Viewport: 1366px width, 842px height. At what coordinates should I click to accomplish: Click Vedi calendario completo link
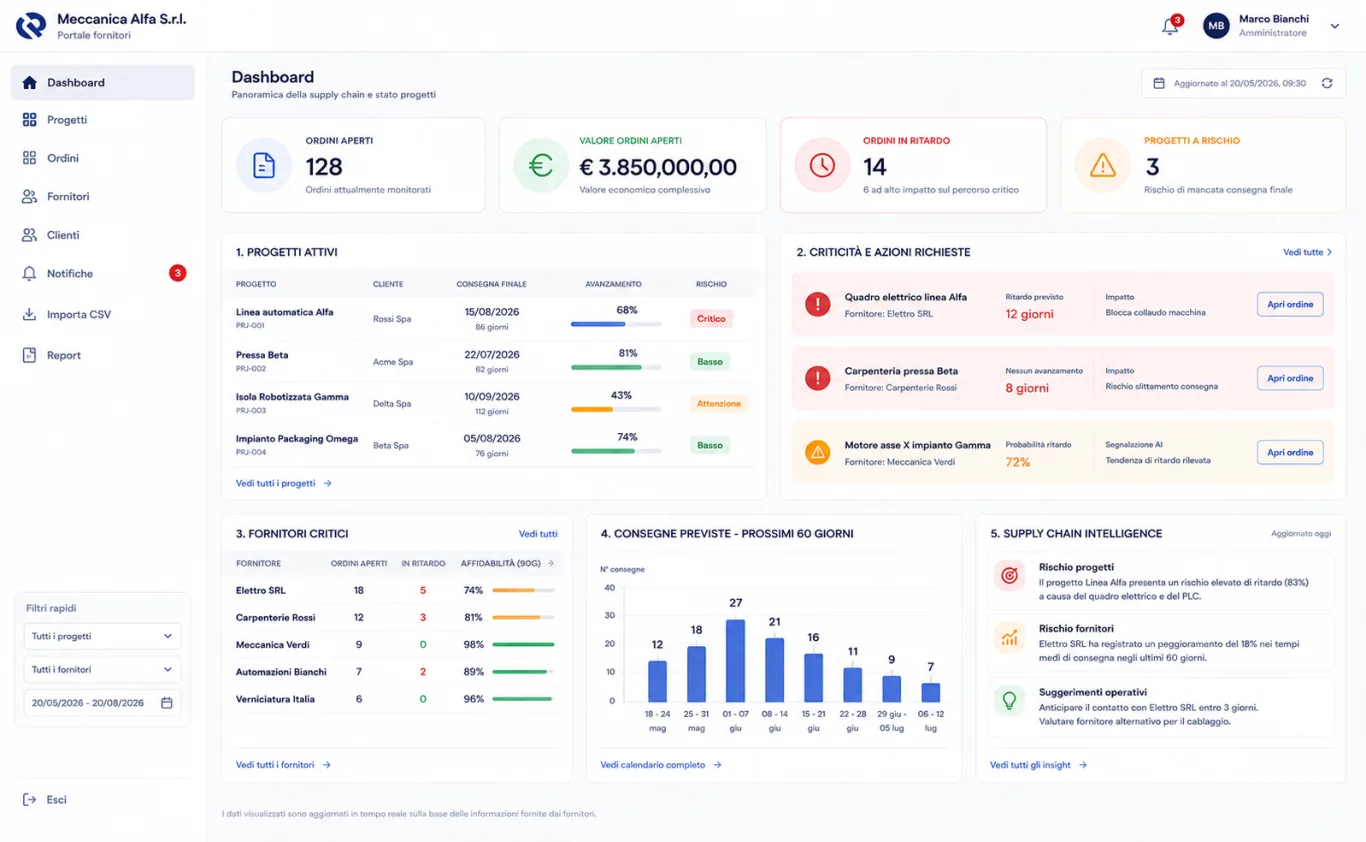(661, 765)
